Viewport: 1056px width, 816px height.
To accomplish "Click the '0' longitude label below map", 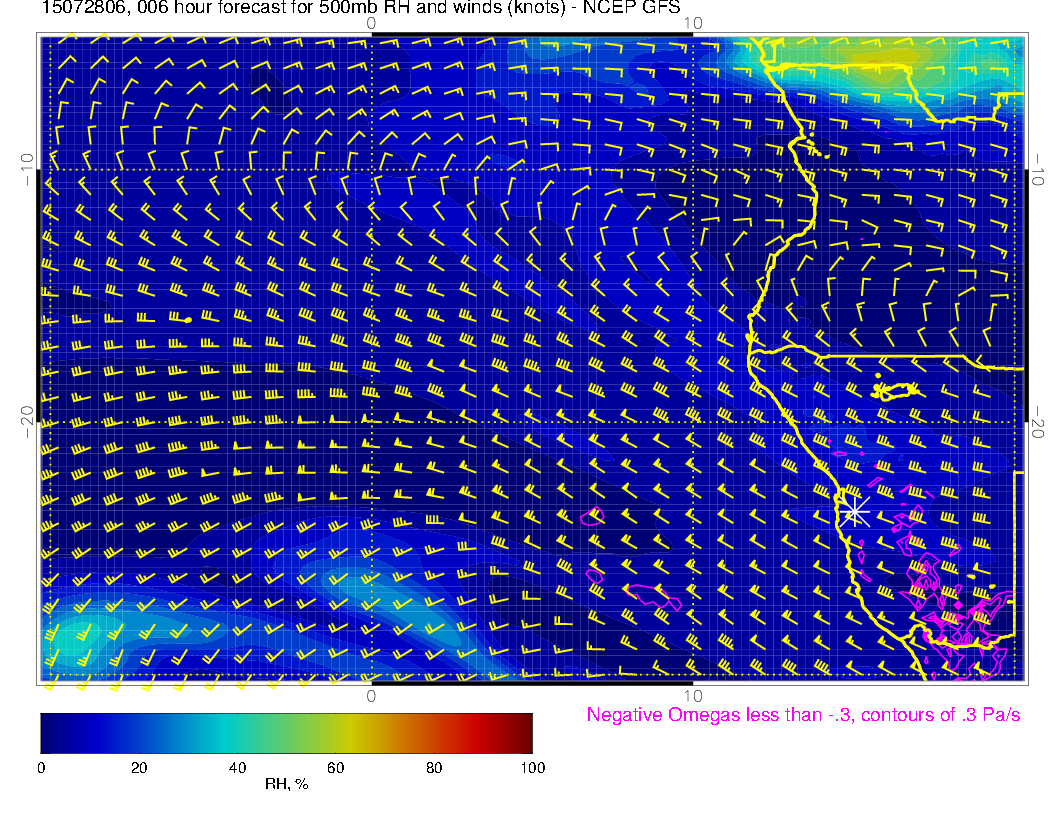I will point(371,696).
